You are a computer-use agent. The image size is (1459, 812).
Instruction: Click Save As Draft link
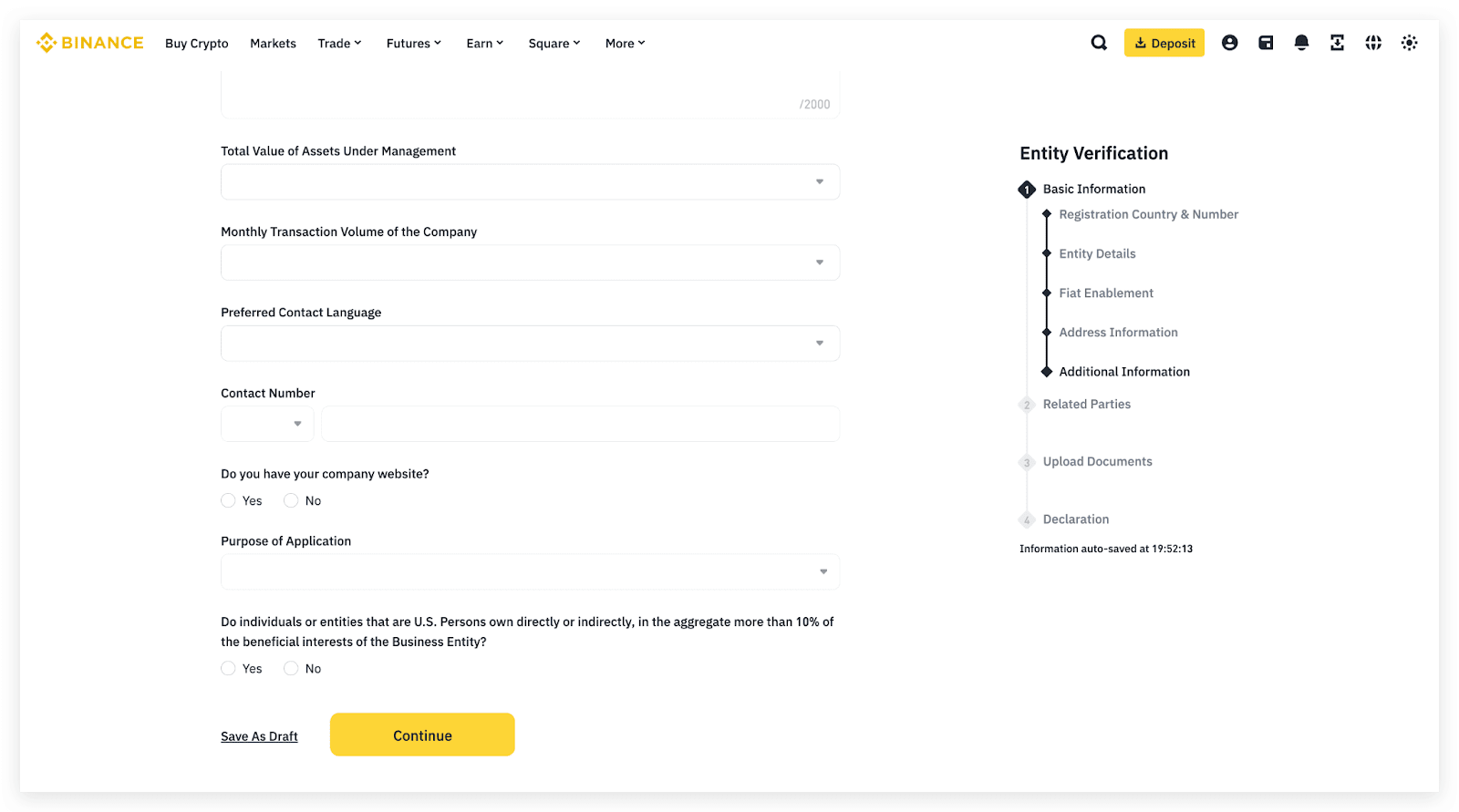point(259,736)
